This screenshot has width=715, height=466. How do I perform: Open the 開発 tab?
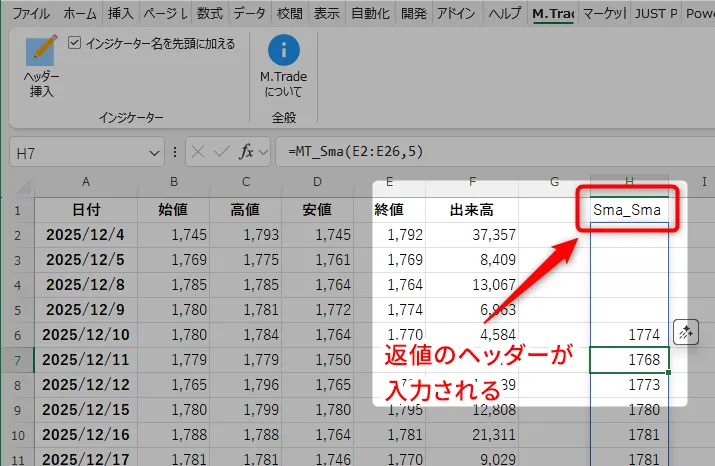414,14
